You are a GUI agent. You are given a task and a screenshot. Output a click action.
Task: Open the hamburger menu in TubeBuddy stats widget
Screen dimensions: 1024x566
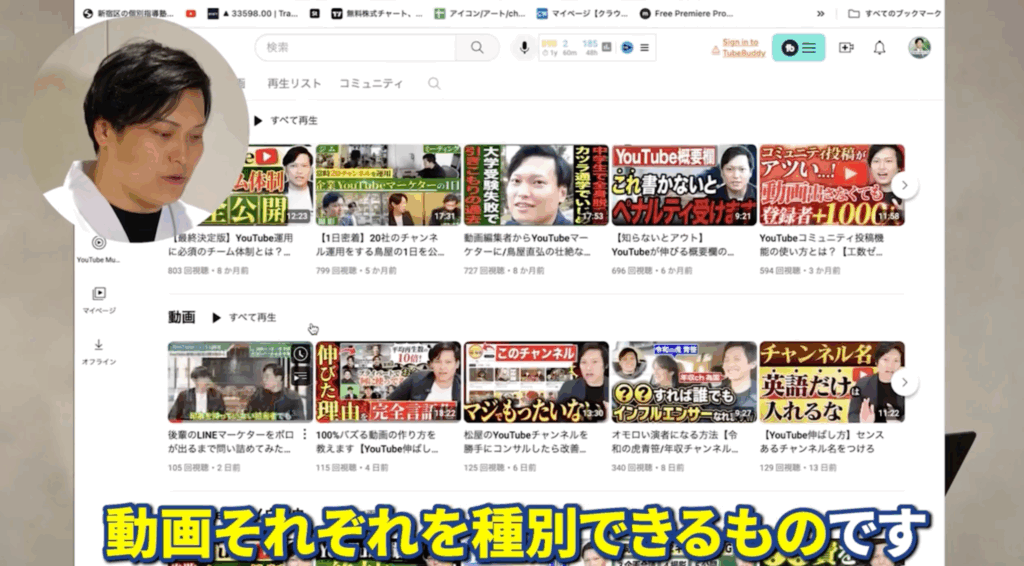click(644, 47)
